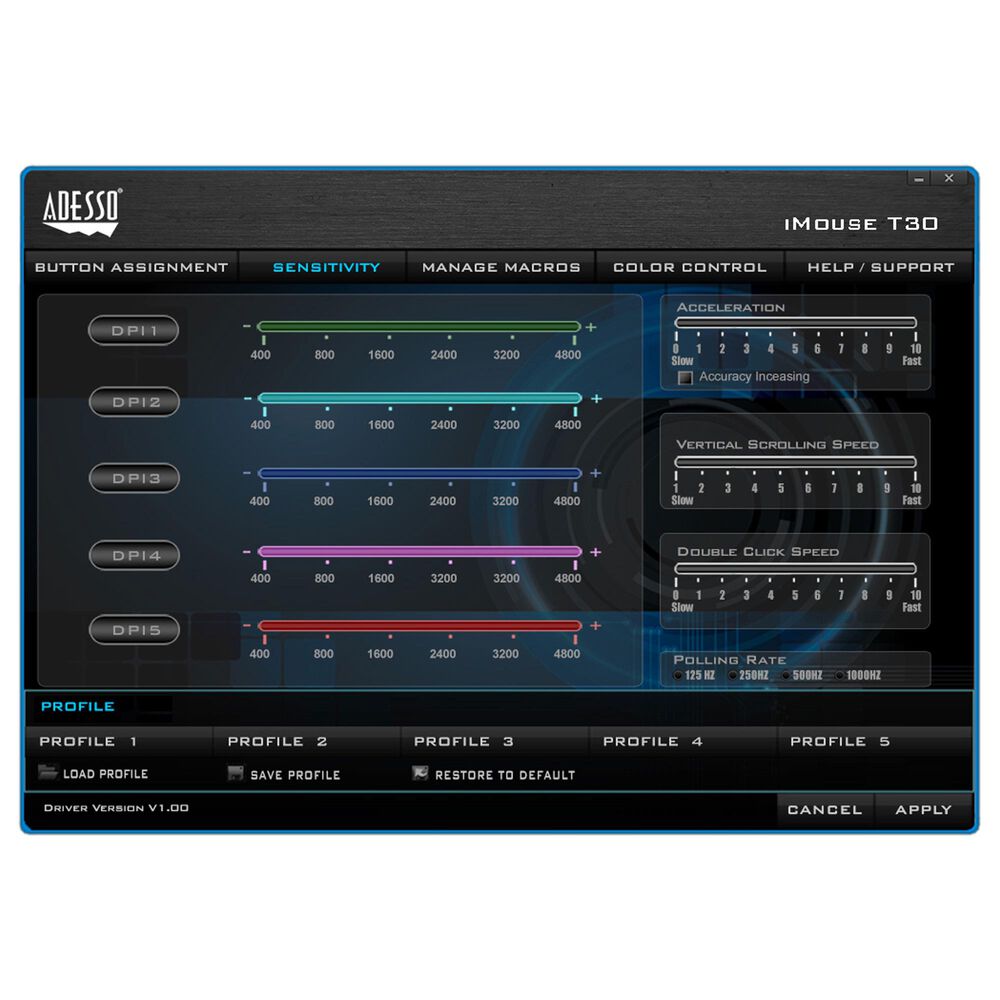The width and height of the screenshot is (1000, 1000).
Task: Click the 800 mark under DPI3
Action: tap(323, 501)
